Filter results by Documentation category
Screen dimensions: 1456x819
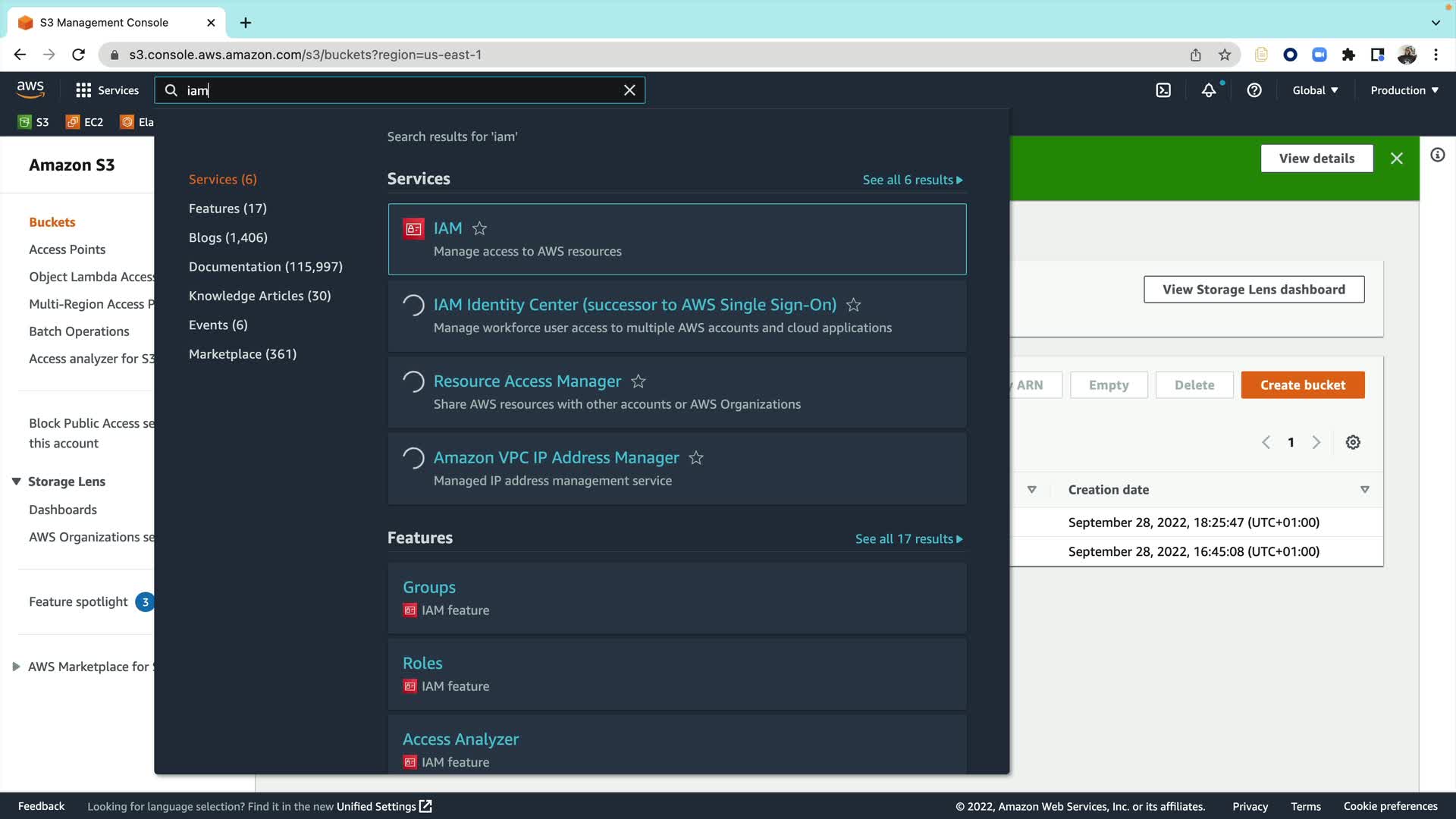click(x=265, y=267)
